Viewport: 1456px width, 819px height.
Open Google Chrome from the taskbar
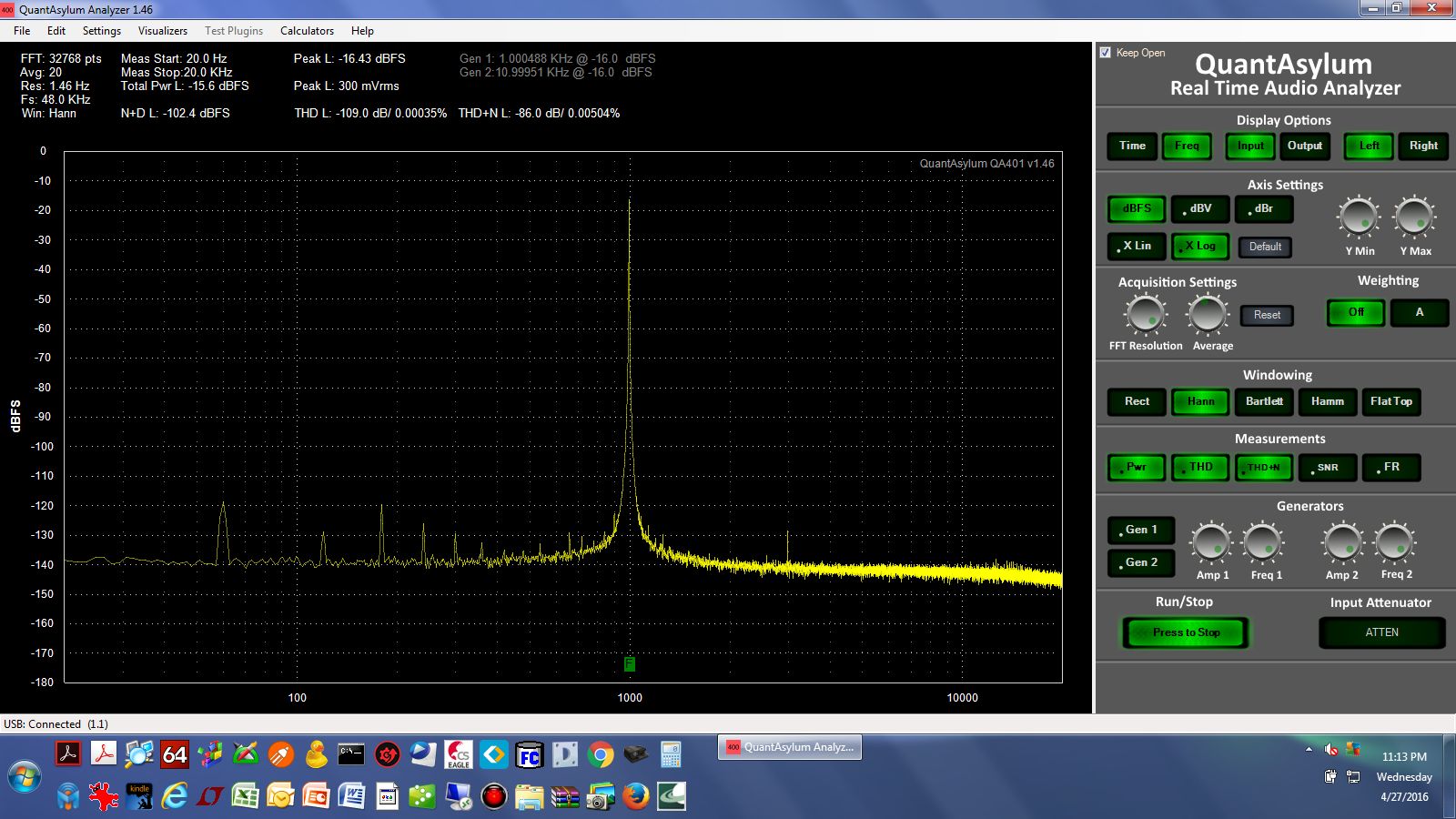[x=600, y=754]
